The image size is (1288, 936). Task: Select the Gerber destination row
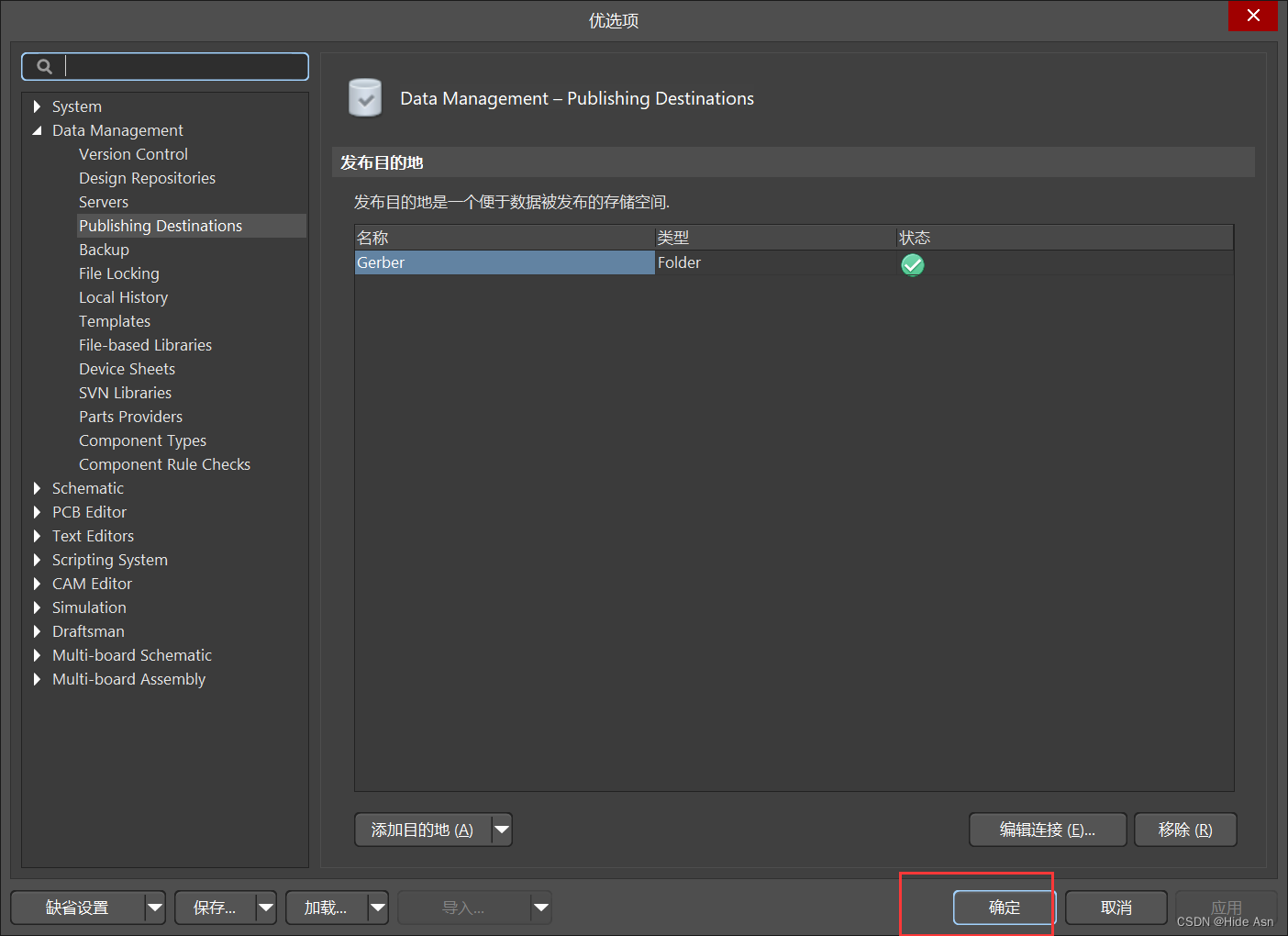[x=794, y=262]
